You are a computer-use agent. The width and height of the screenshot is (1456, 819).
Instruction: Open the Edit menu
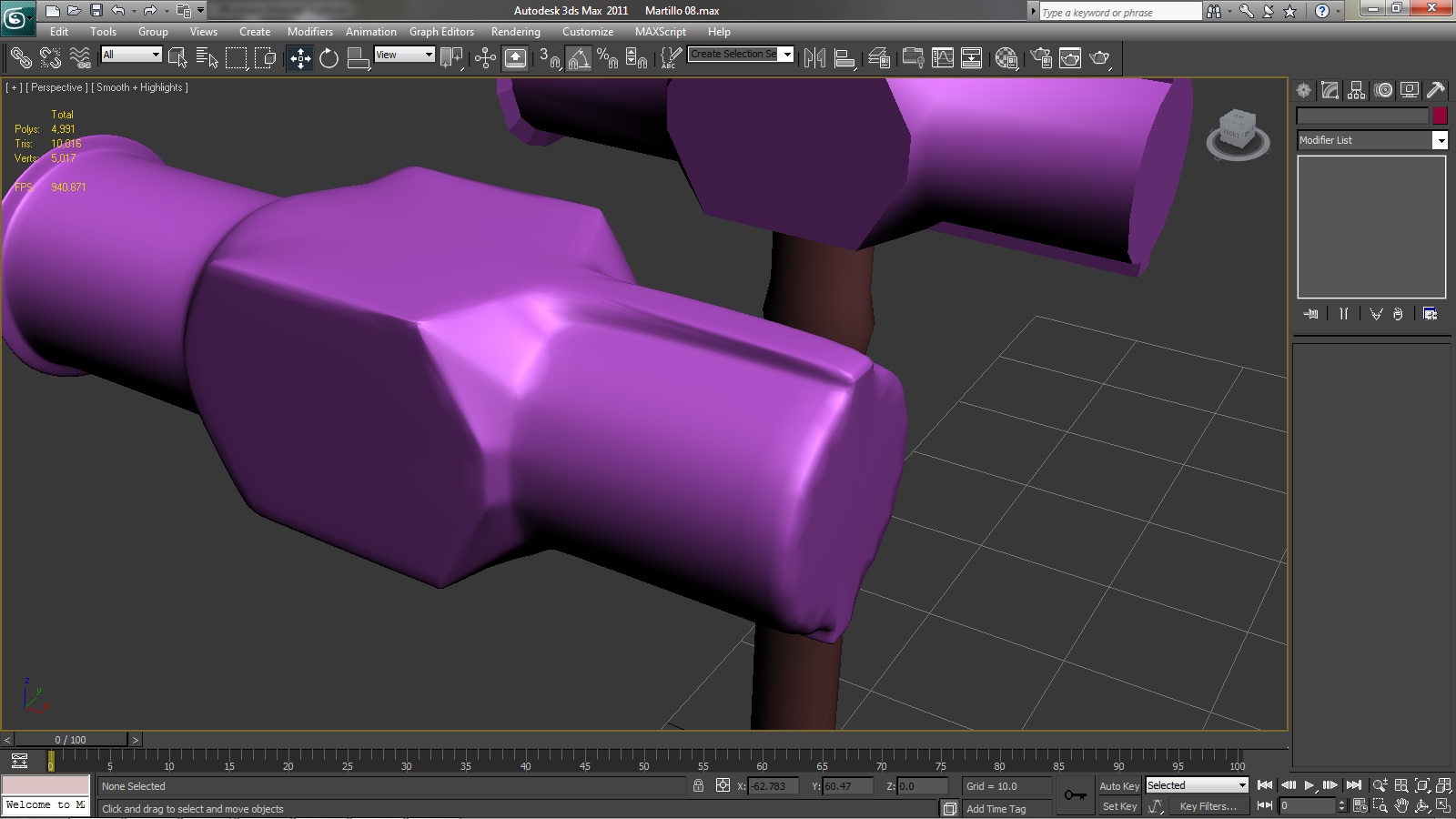59,31
